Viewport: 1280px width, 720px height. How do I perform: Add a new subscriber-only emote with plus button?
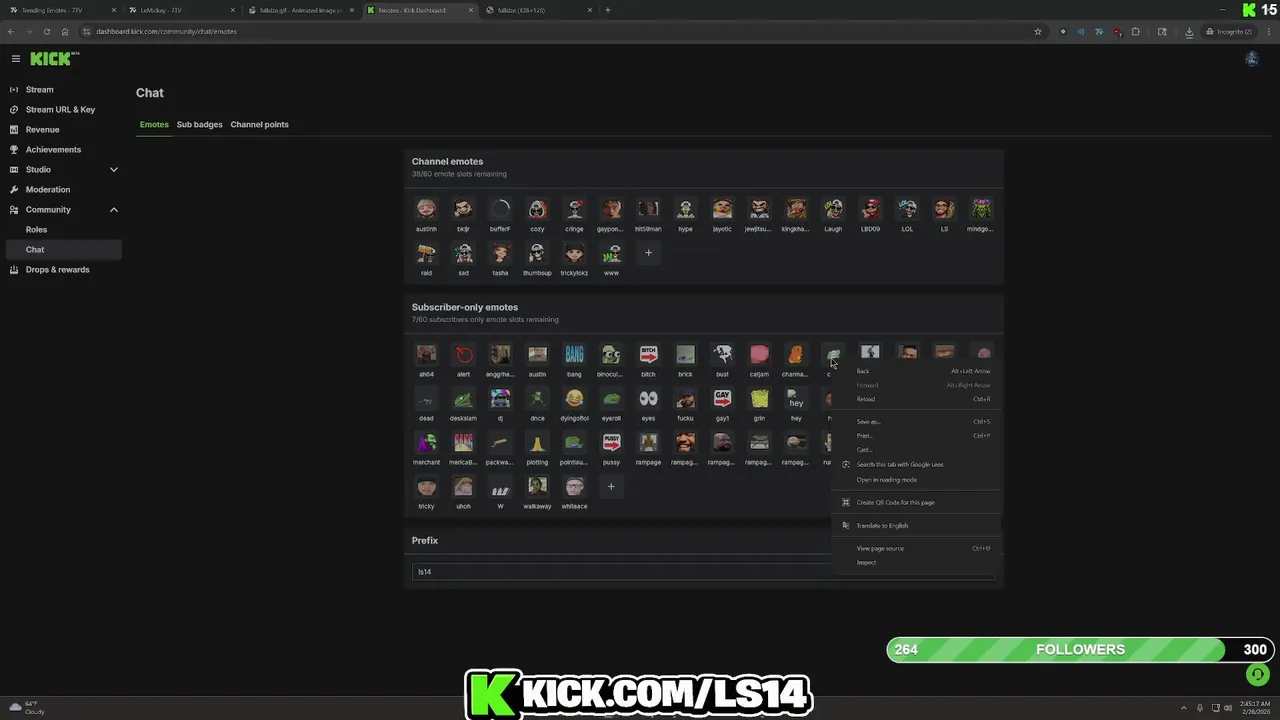tap(611, 487)
